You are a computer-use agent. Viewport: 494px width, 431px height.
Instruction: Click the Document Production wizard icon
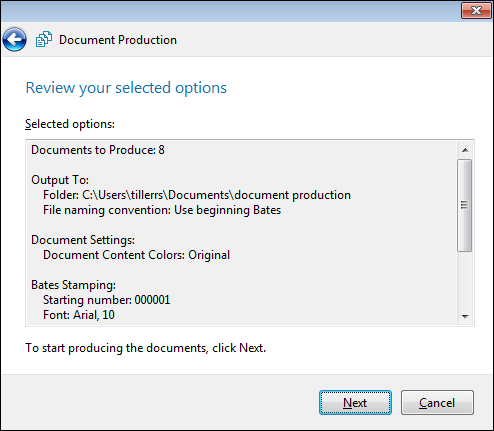[x=44, y=39]
